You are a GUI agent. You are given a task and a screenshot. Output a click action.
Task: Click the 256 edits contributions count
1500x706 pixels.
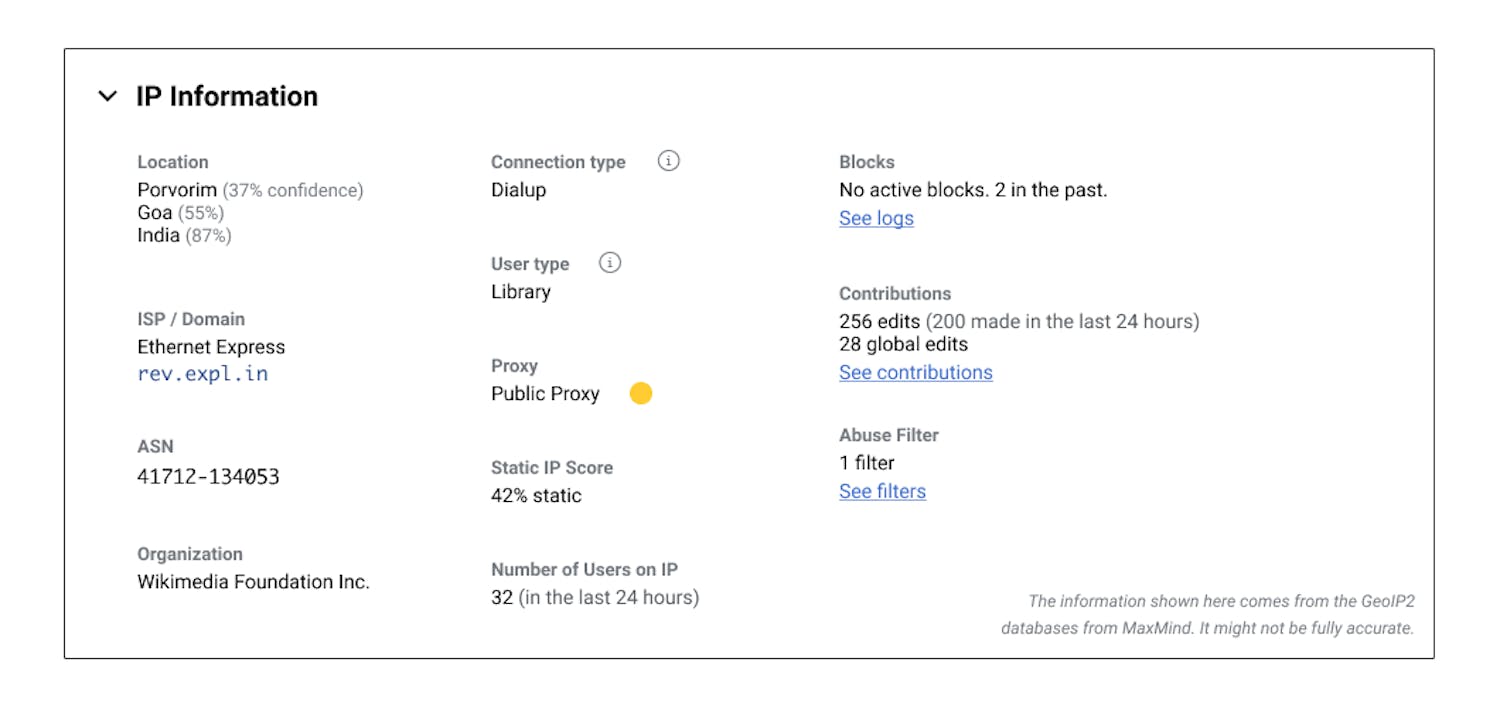point(879,322)
